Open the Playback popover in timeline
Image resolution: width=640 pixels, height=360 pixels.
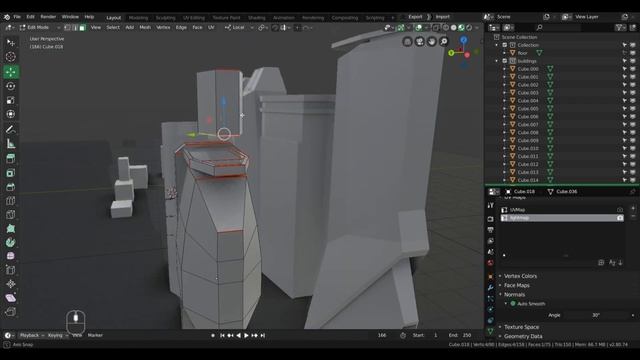click(31, 336)
